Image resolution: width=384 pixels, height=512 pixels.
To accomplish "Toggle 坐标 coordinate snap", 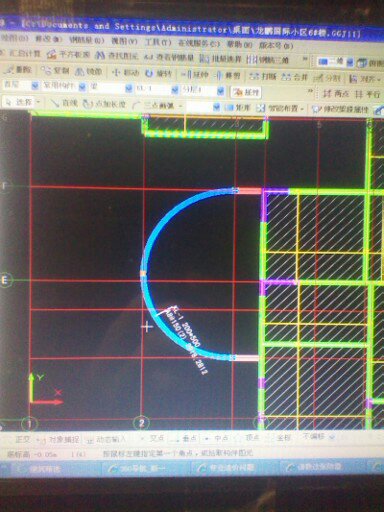I will click(282, 437).
